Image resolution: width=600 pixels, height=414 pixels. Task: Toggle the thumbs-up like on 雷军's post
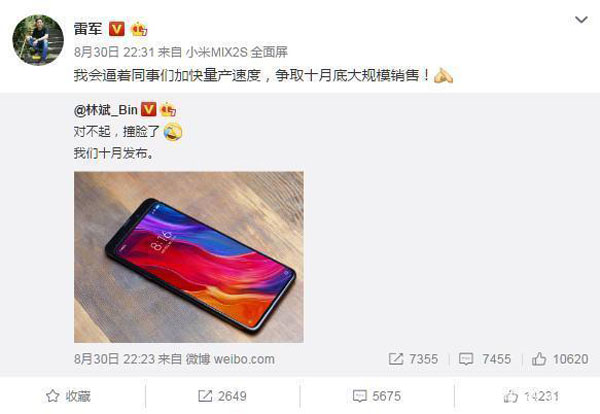point(531,396)
